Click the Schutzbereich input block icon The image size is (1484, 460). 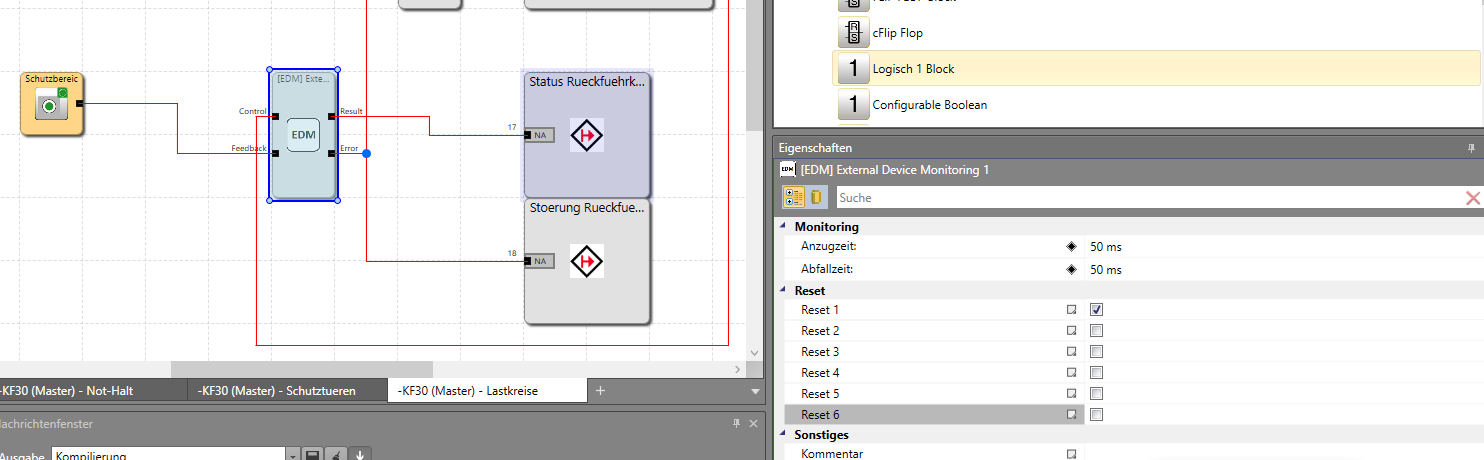[51, 104]
